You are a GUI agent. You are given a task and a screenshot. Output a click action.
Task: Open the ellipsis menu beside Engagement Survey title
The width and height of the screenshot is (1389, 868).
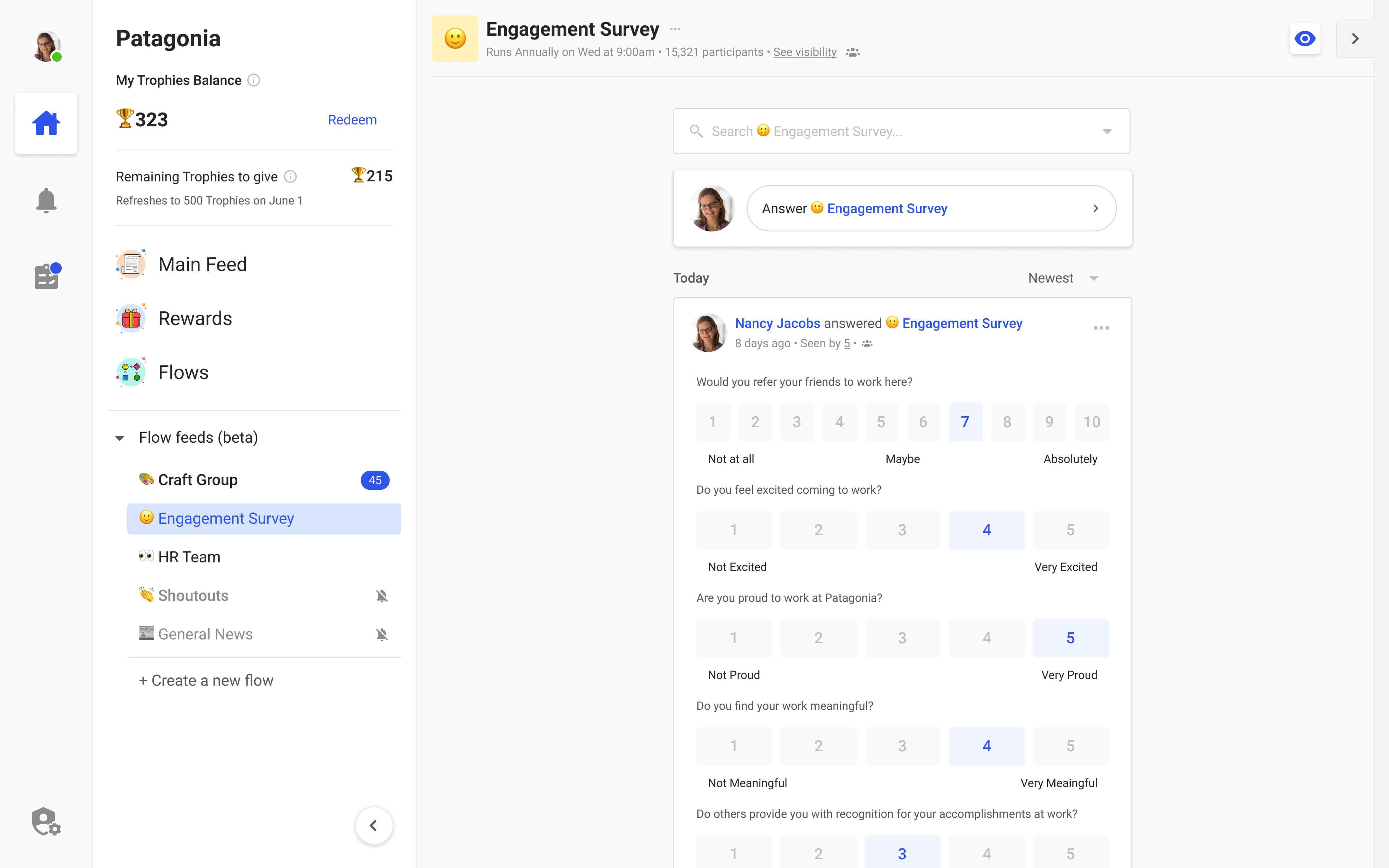point(675,29)
